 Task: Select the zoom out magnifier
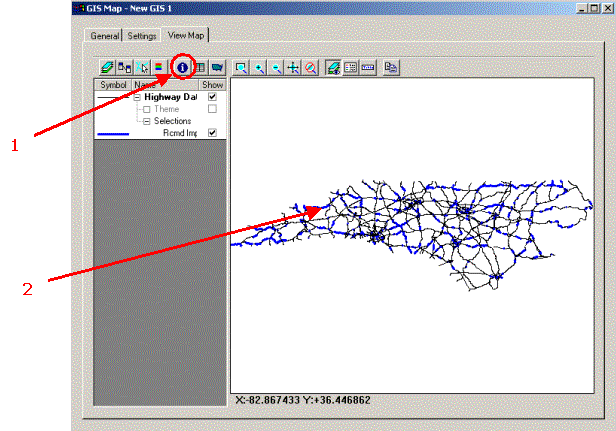(x=276, y=68)
